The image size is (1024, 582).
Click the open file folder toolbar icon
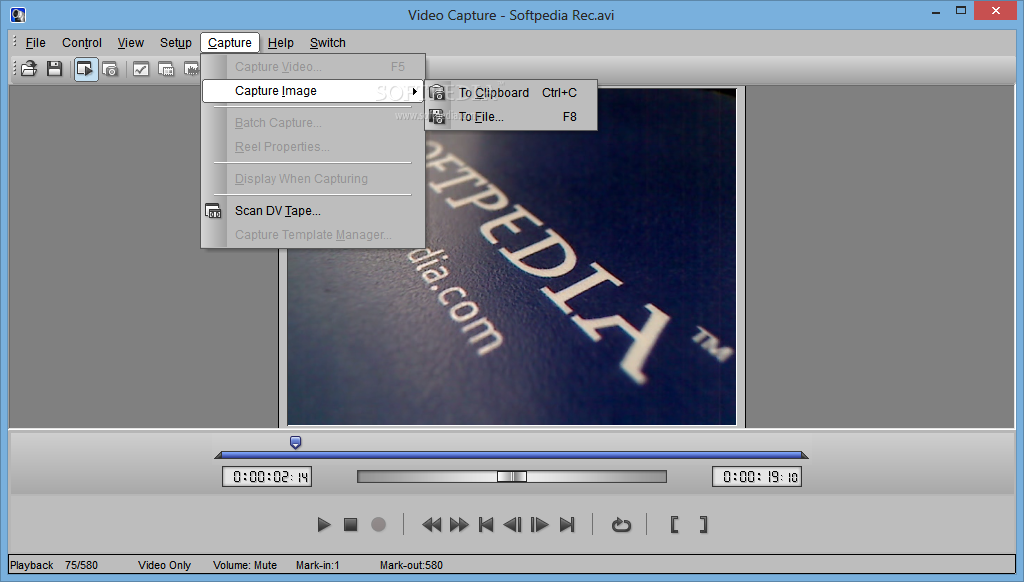click(29, 69)
